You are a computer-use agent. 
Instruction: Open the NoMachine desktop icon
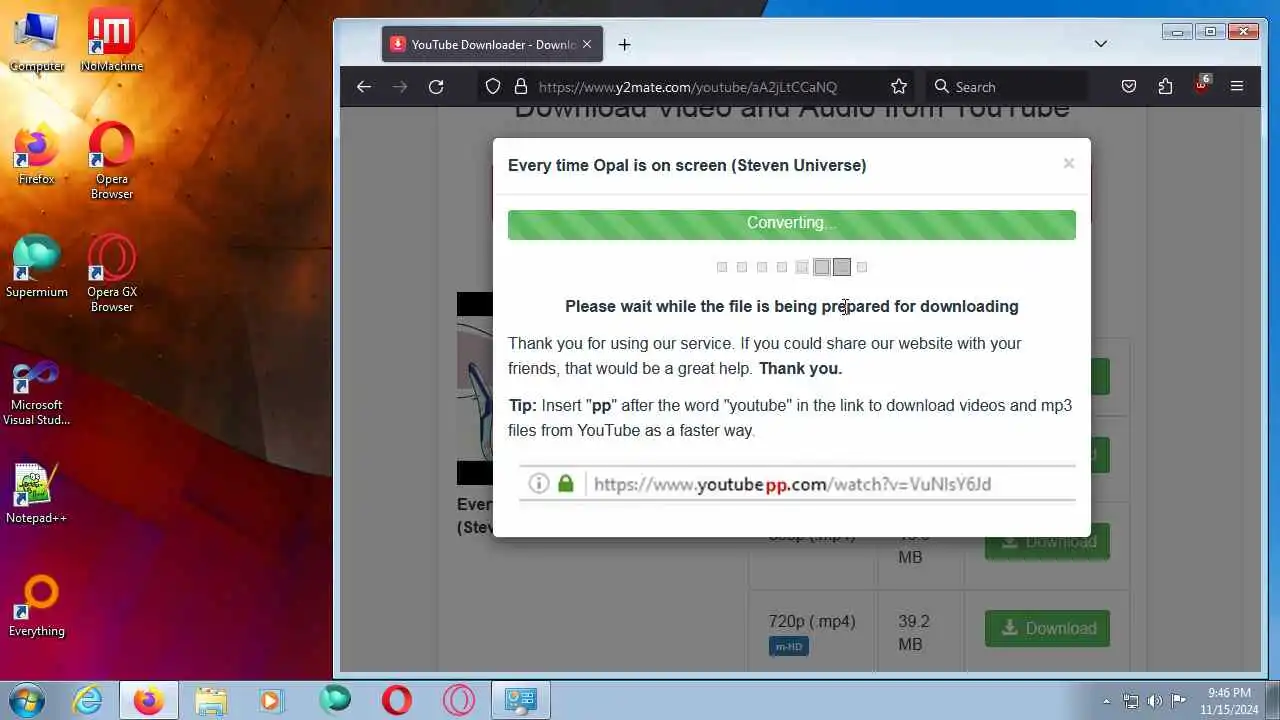pos(112,42)
